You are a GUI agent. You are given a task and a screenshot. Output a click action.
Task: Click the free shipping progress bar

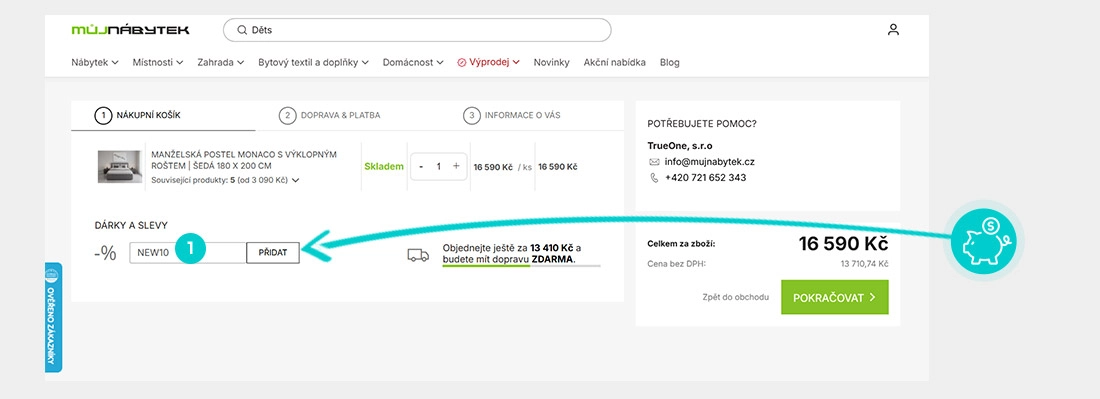click(521, 266)
